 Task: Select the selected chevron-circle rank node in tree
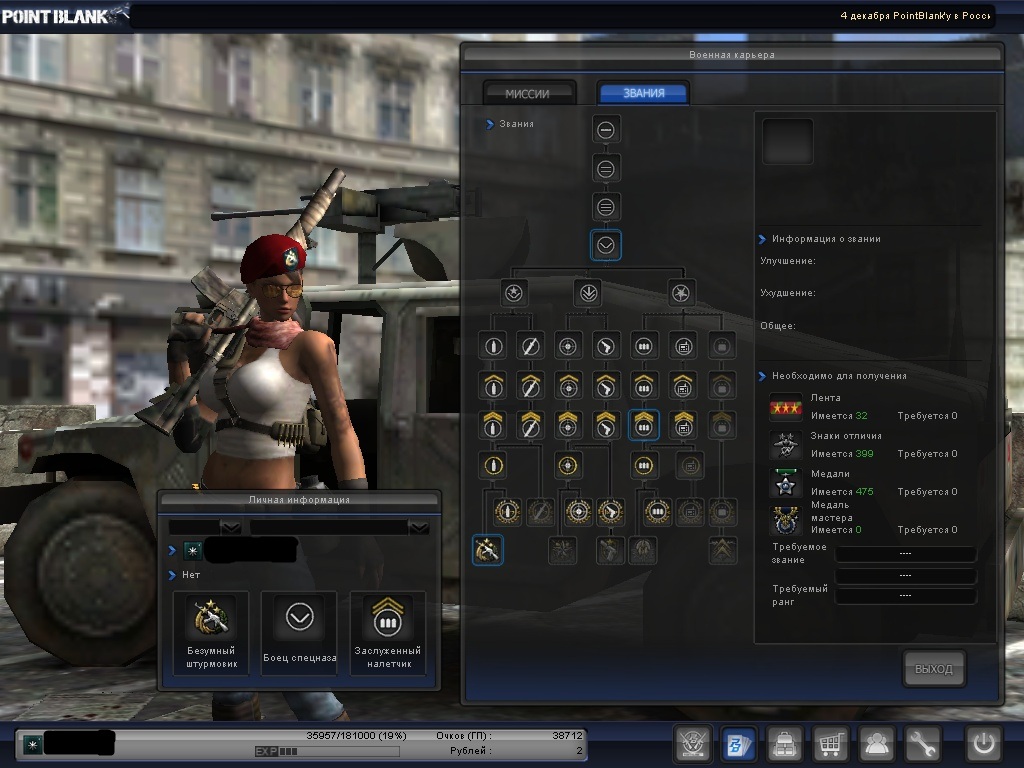[605, 245]
